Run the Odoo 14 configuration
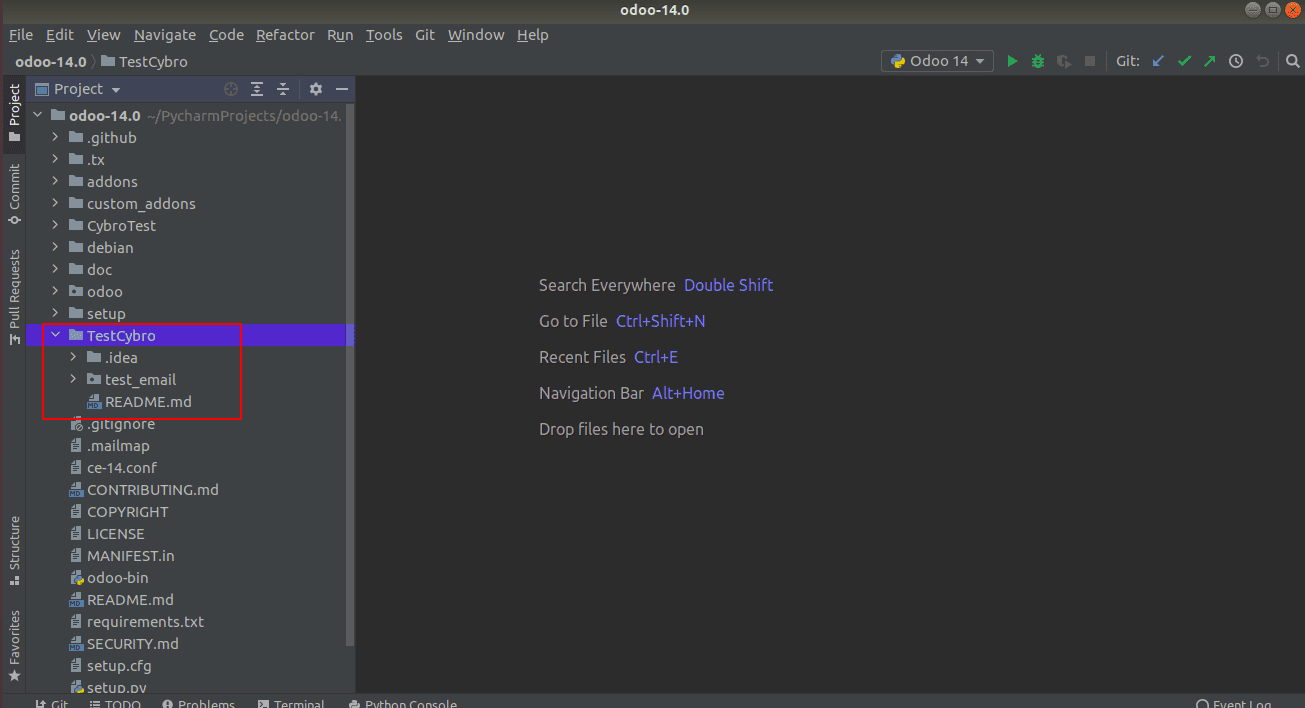Image resolution: width=1305 pixels, height=708 pixels. (x=1012, y=61)
